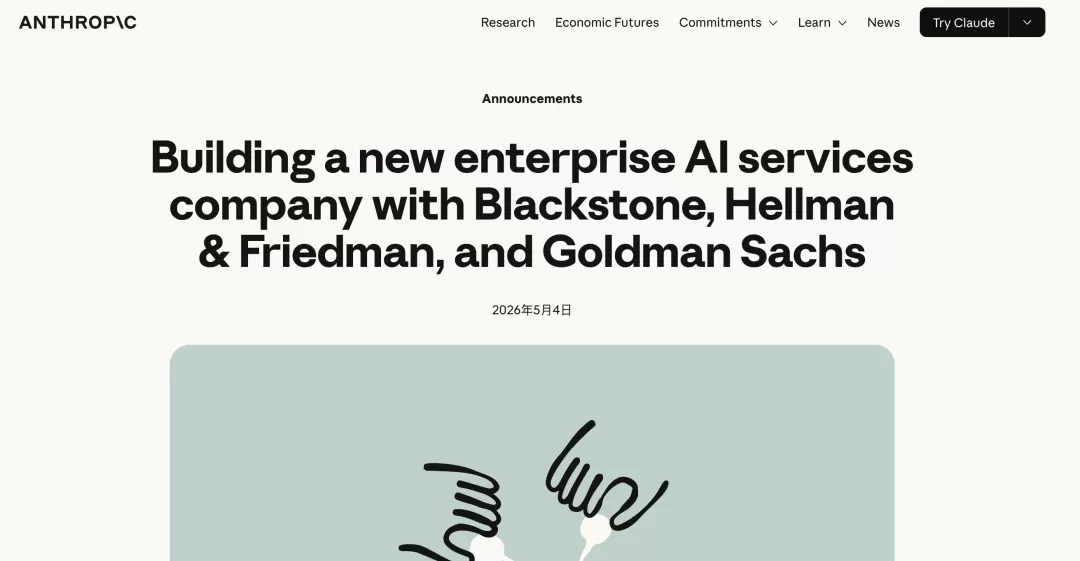Click the article headline title
Screen dimensions: 1080x561
(x=532, y=205)
